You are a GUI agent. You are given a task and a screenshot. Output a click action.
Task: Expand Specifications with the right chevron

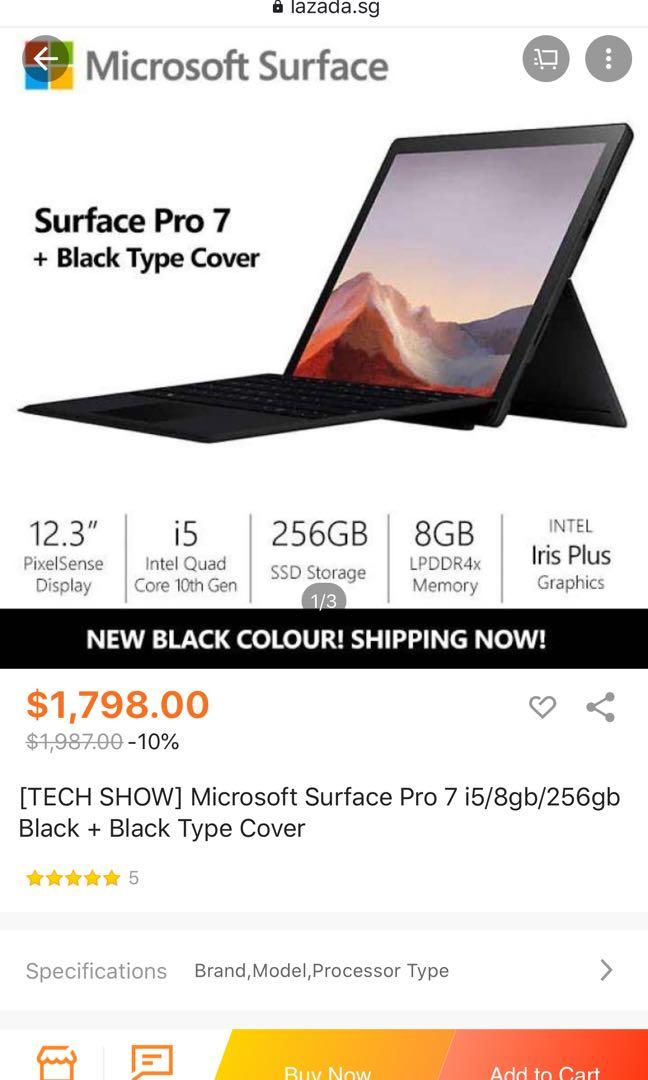point(606,970)
